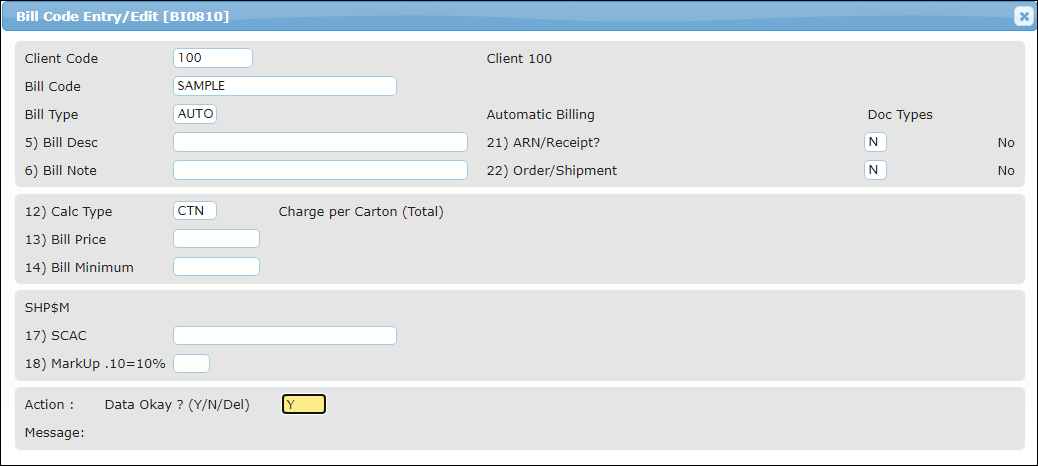Screen dimensions: 1038x466
Task: Click the Calc Type field showing CTN
Action: tap(195, 211)
